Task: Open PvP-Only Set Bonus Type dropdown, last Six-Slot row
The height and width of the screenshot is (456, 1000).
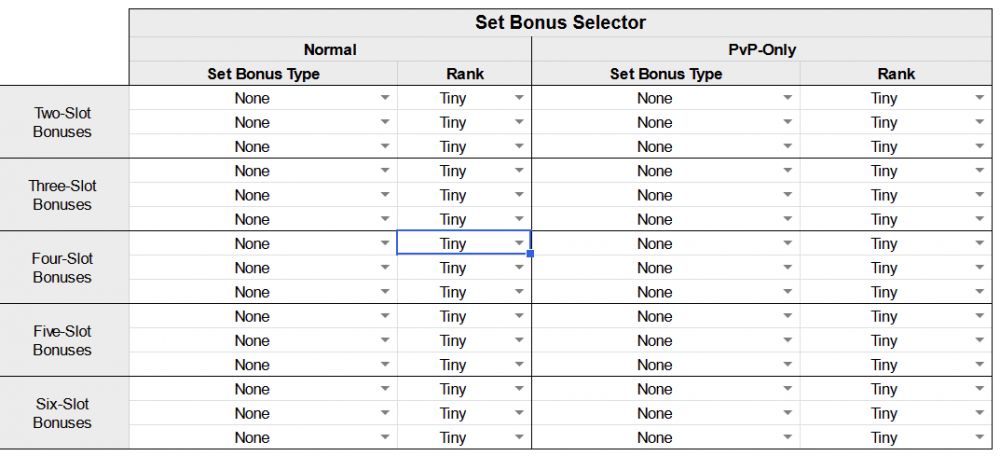Action: (788, 437)
